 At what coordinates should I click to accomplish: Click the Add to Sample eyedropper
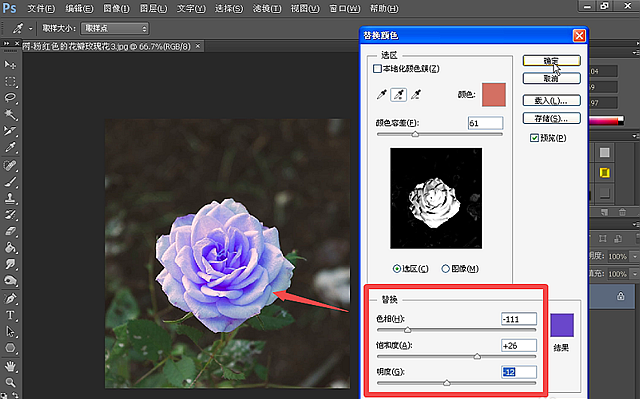[x=399, y=95]
